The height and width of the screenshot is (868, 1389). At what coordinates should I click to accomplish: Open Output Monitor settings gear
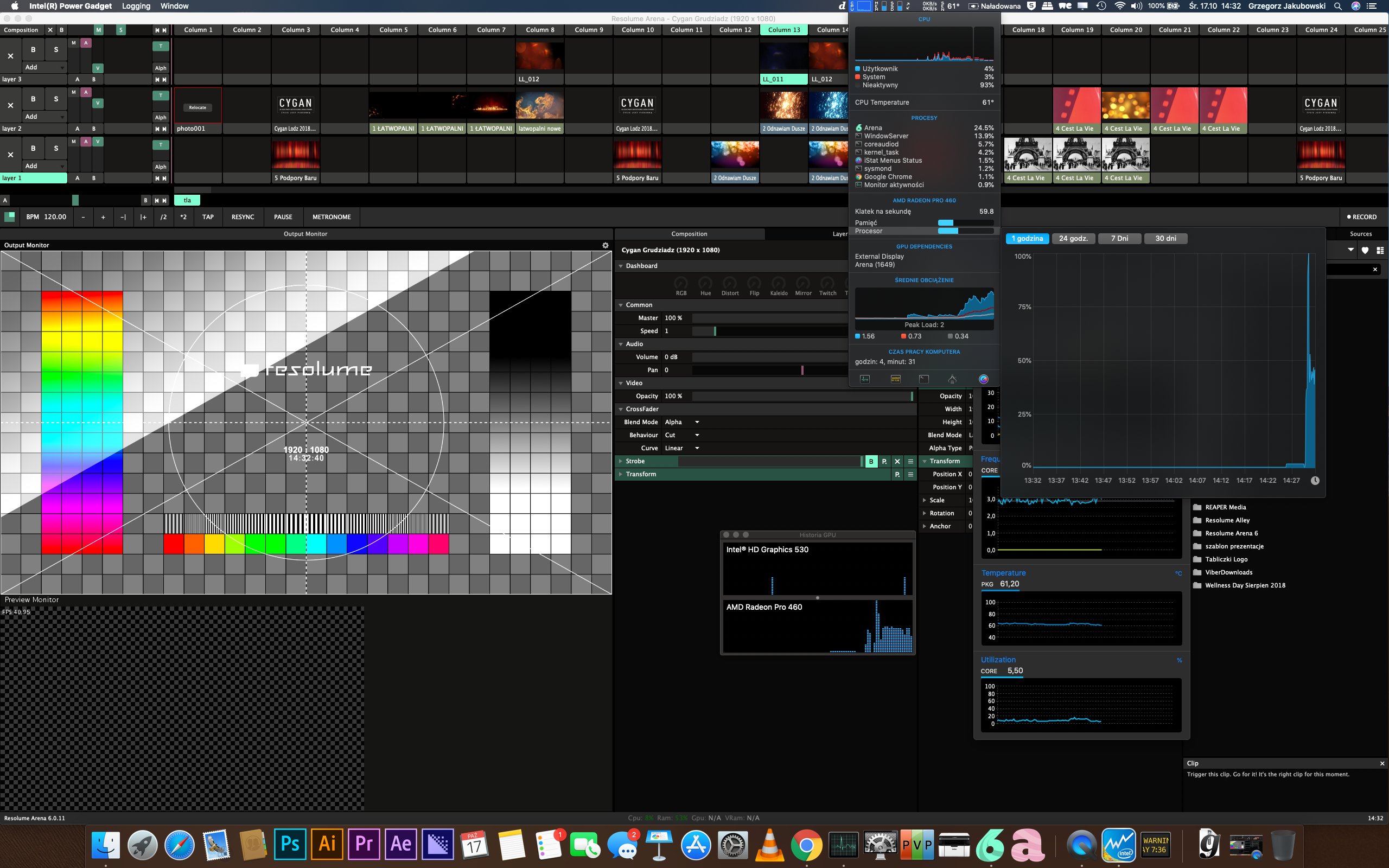point(605,245)
